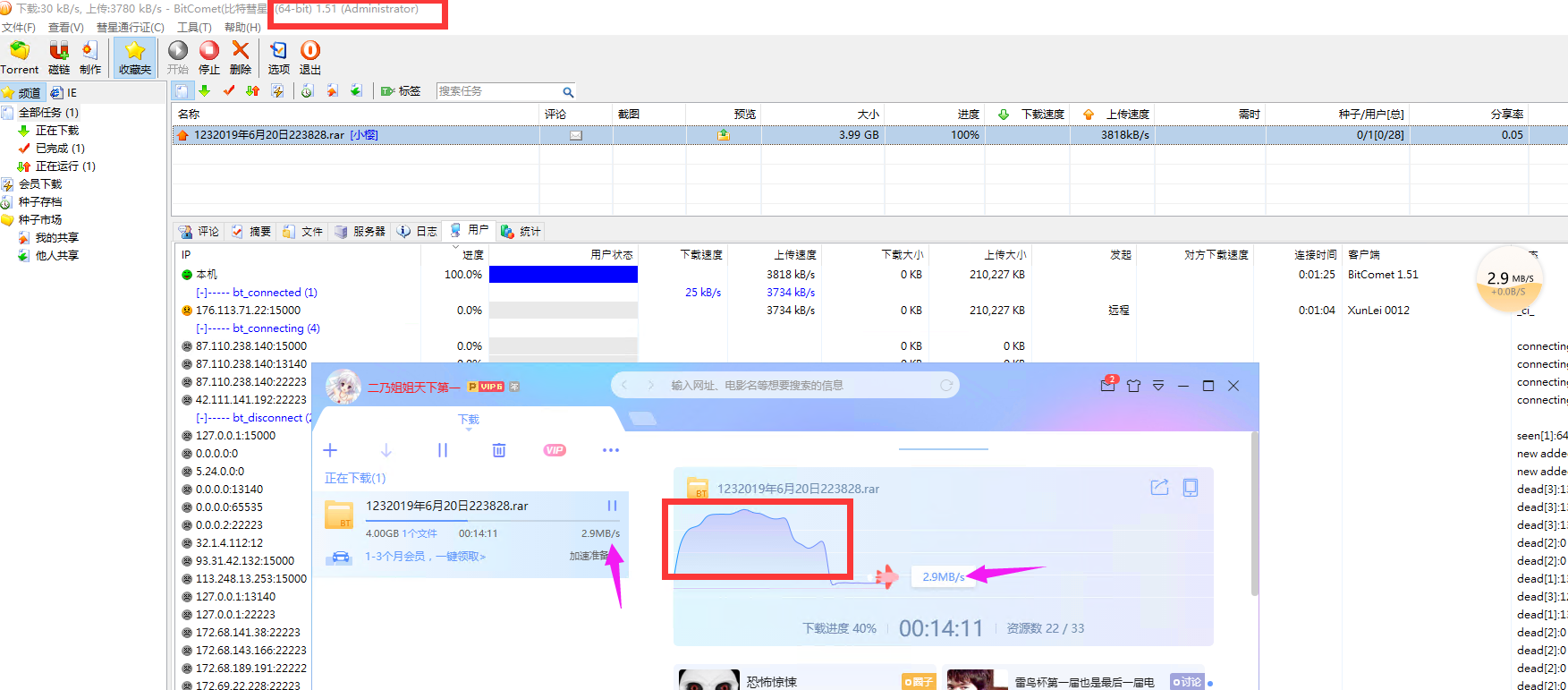This screenshot has height=690, width=1568.
Task: Open Xunlei main menu dropdown icon
Action: (1158, 386)
